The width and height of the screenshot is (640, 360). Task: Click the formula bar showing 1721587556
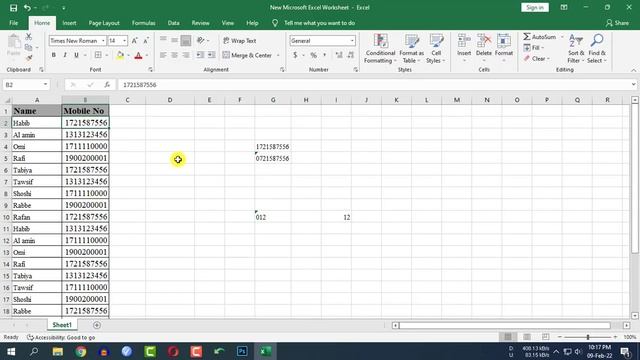(376, 84)
